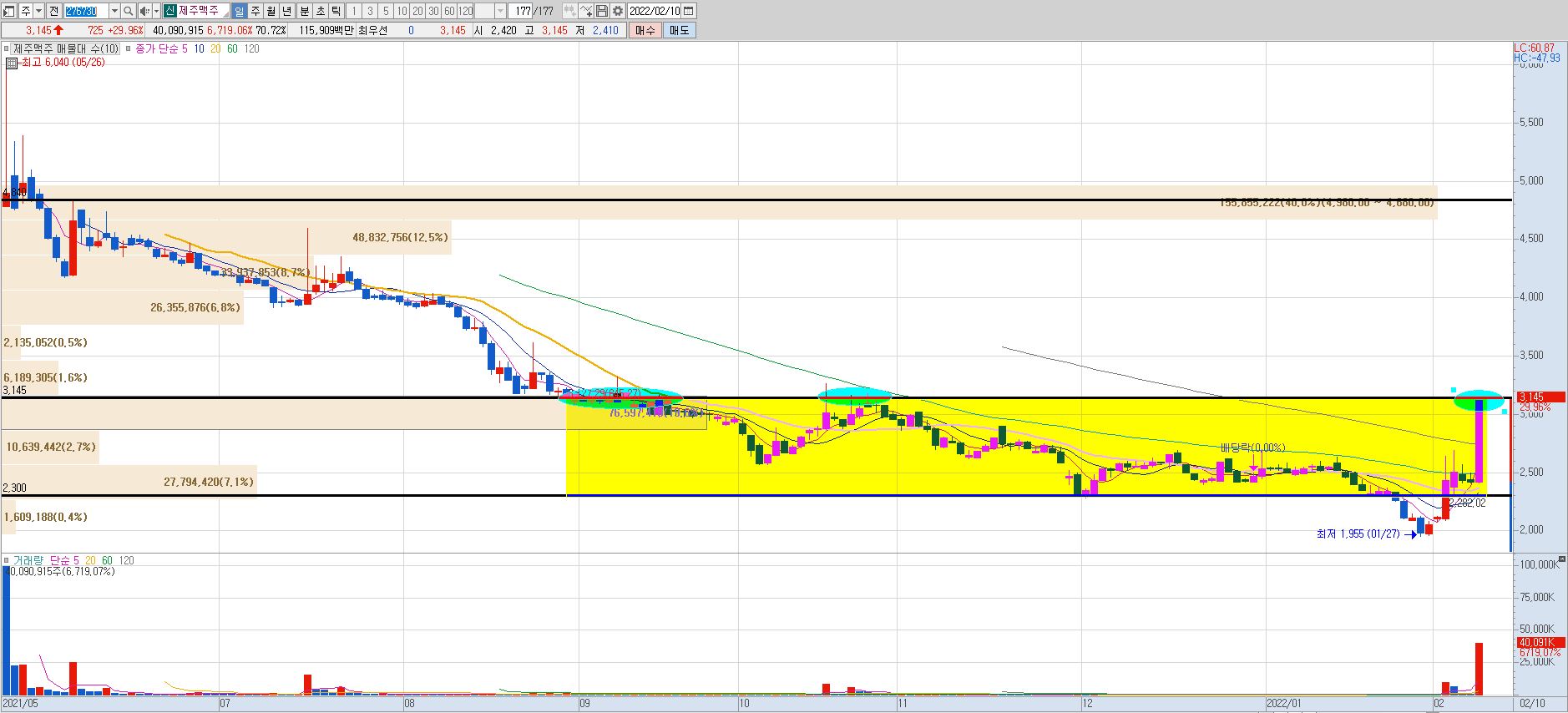Click the HC:-47.93 indicator text
1568x713 pixels.
[x=1537, y=58]
